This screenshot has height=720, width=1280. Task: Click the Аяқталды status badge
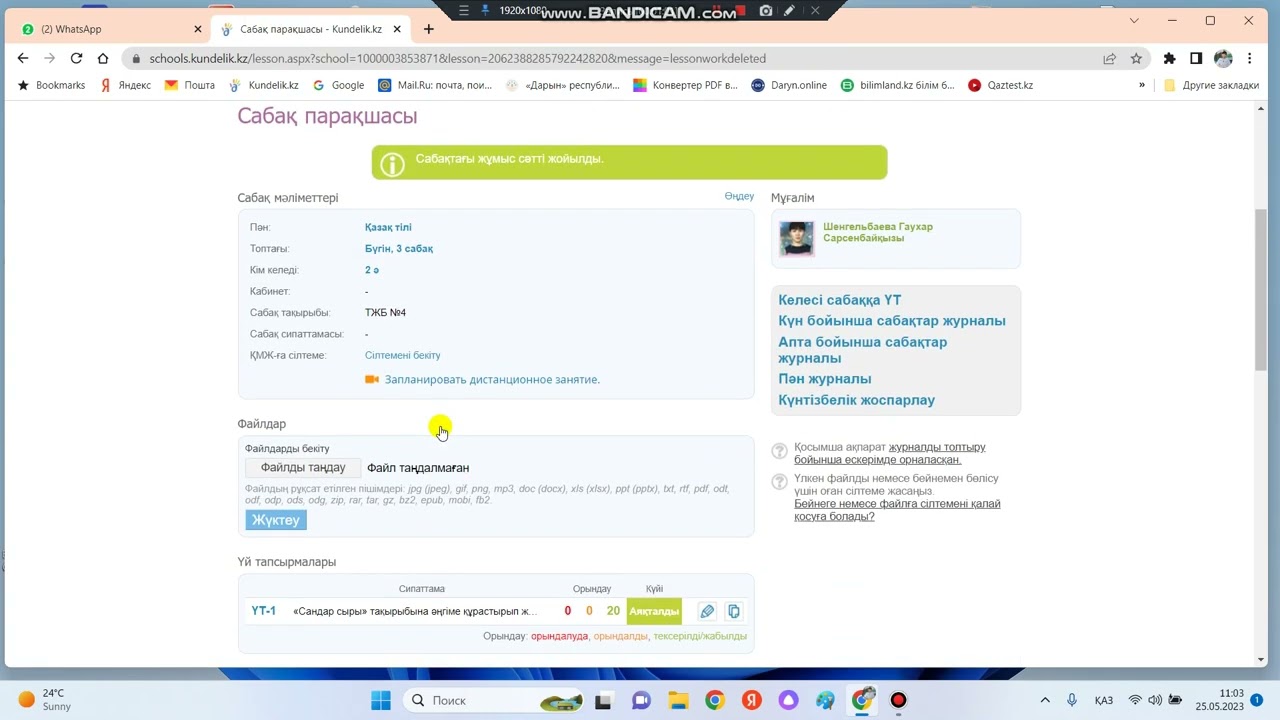pos(654,611)
